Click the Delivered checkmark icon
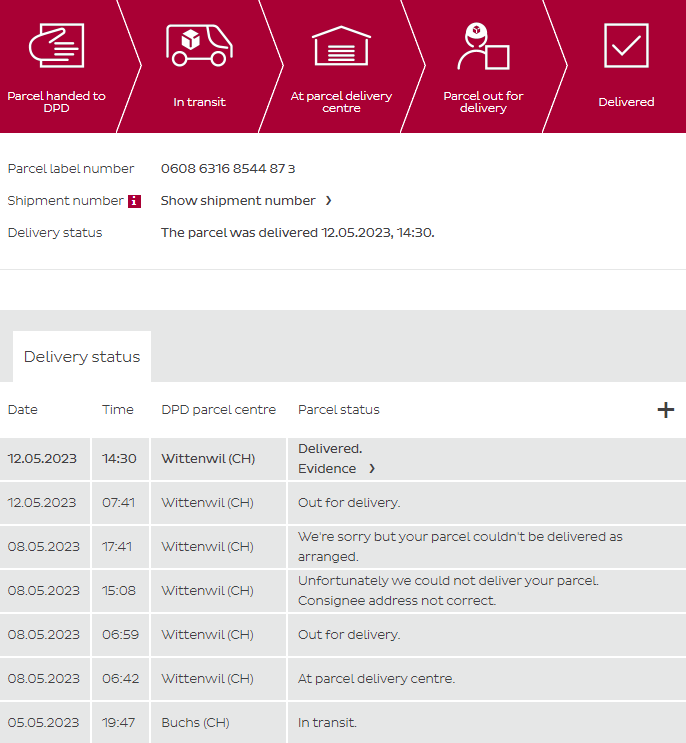Screen dimensions: 686x743 point(626,45)
